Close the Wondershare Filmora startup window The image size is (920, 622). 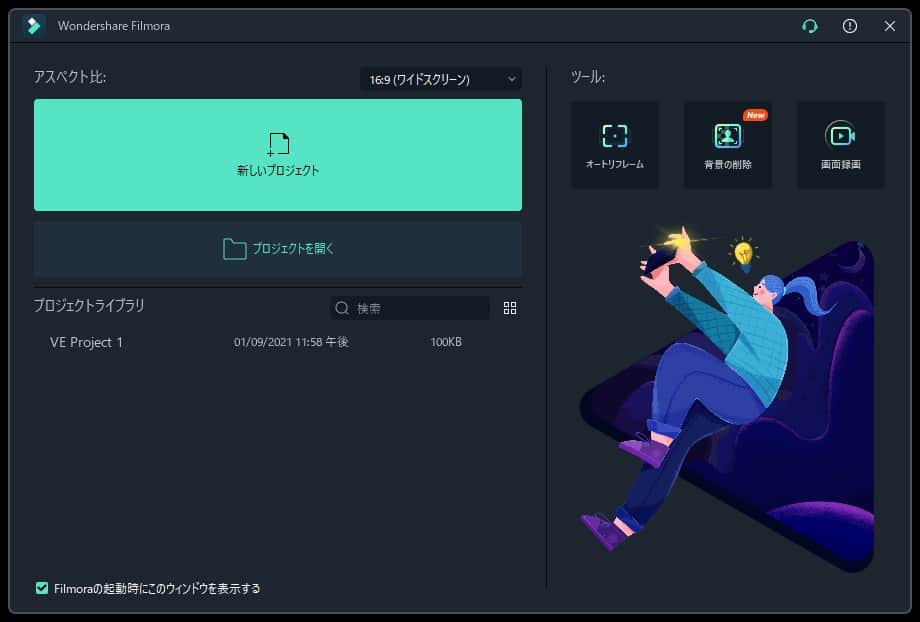[889, 26]
